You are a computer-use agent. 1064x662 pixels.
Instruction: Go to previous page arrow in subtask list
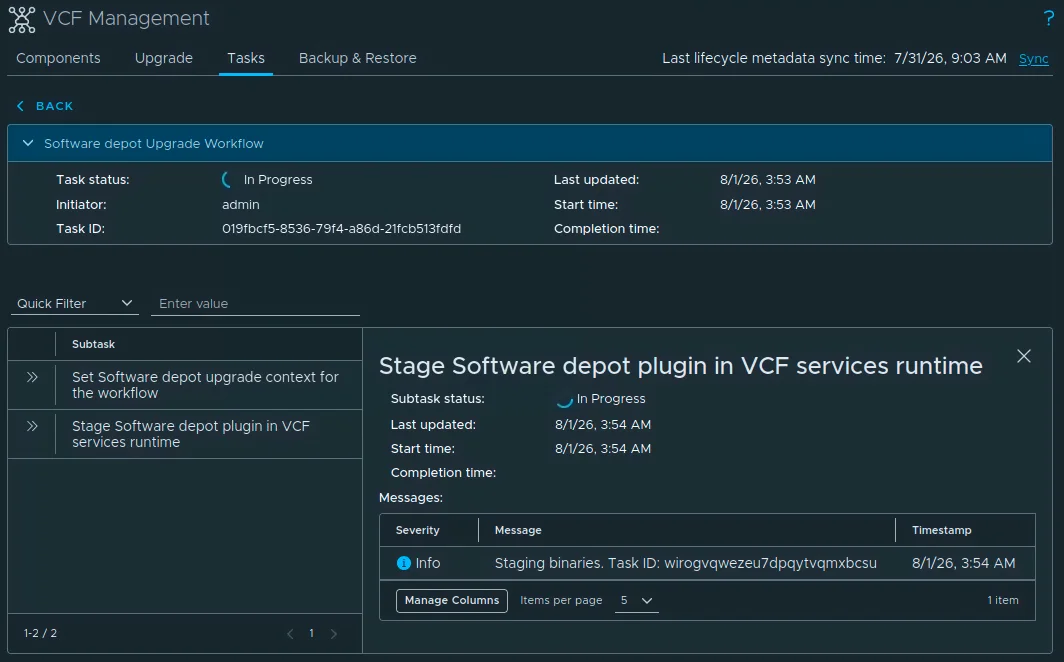pos(290,634)
